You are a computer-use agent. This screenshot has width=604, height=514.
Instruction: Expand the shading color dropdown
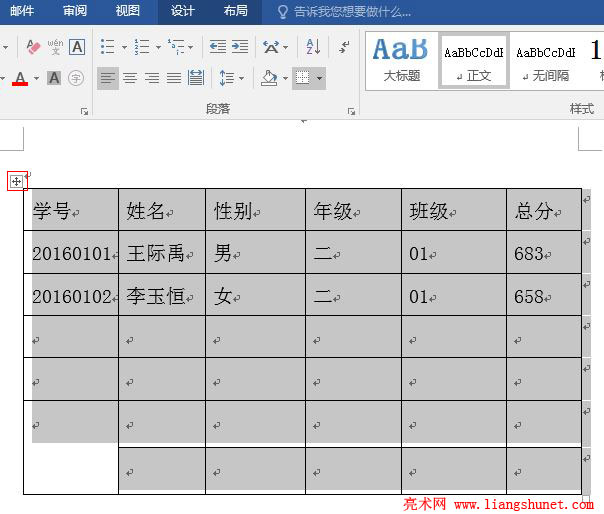(x=285, y=78)
